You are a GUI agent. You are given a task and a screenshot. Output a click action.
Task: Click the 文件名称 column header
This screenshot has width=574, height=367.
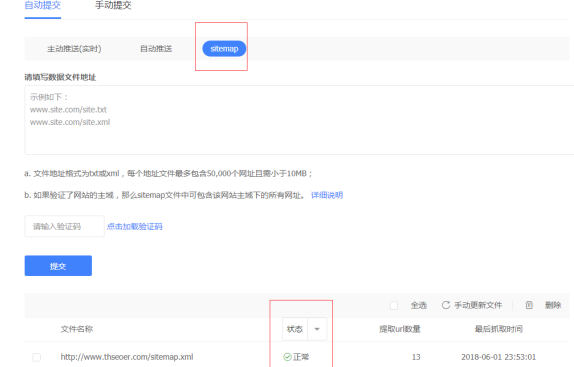click(x=77, y=329)
